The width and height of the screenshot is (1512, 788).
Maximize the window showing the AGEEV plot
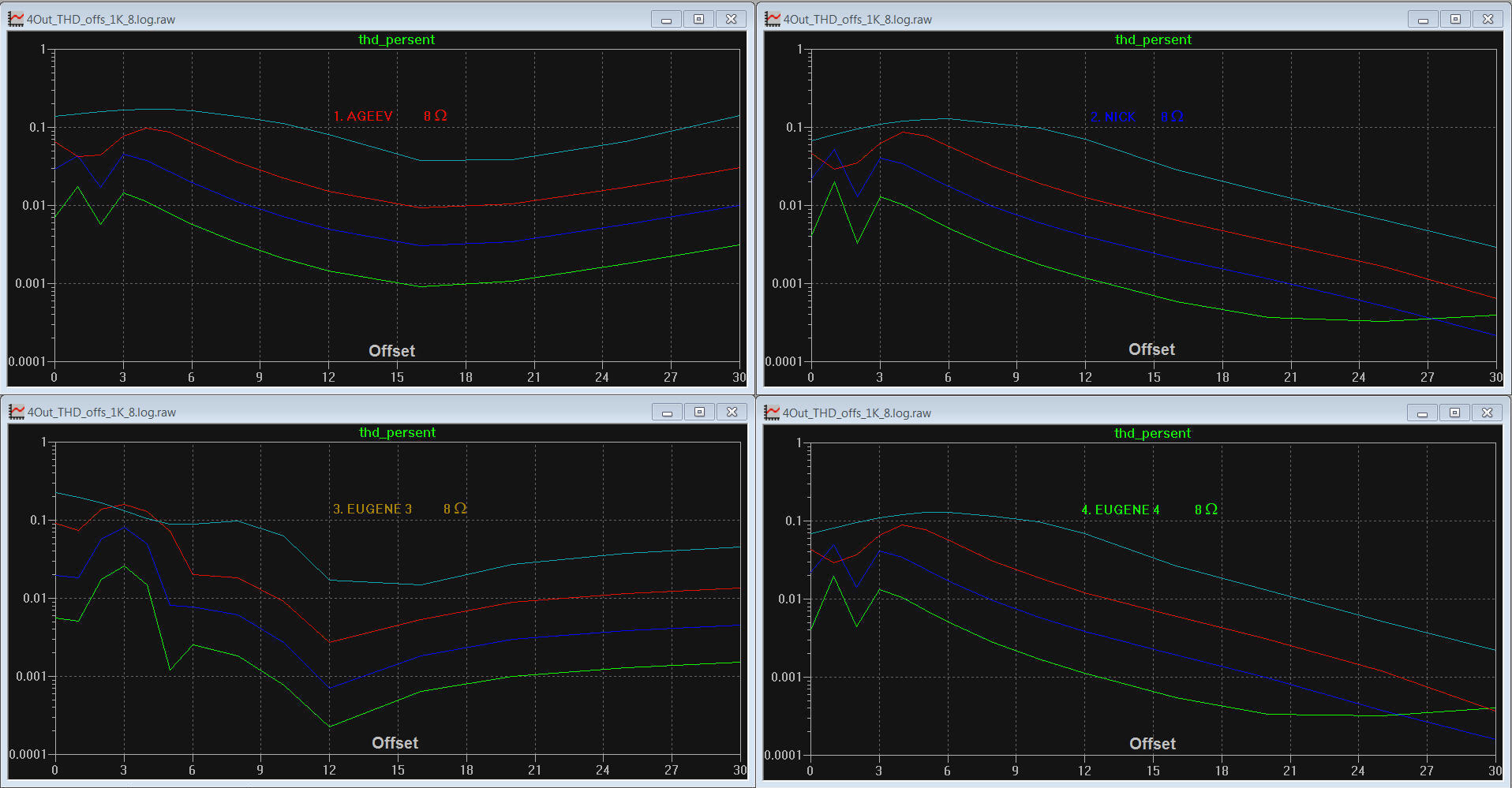click(698, 19)
